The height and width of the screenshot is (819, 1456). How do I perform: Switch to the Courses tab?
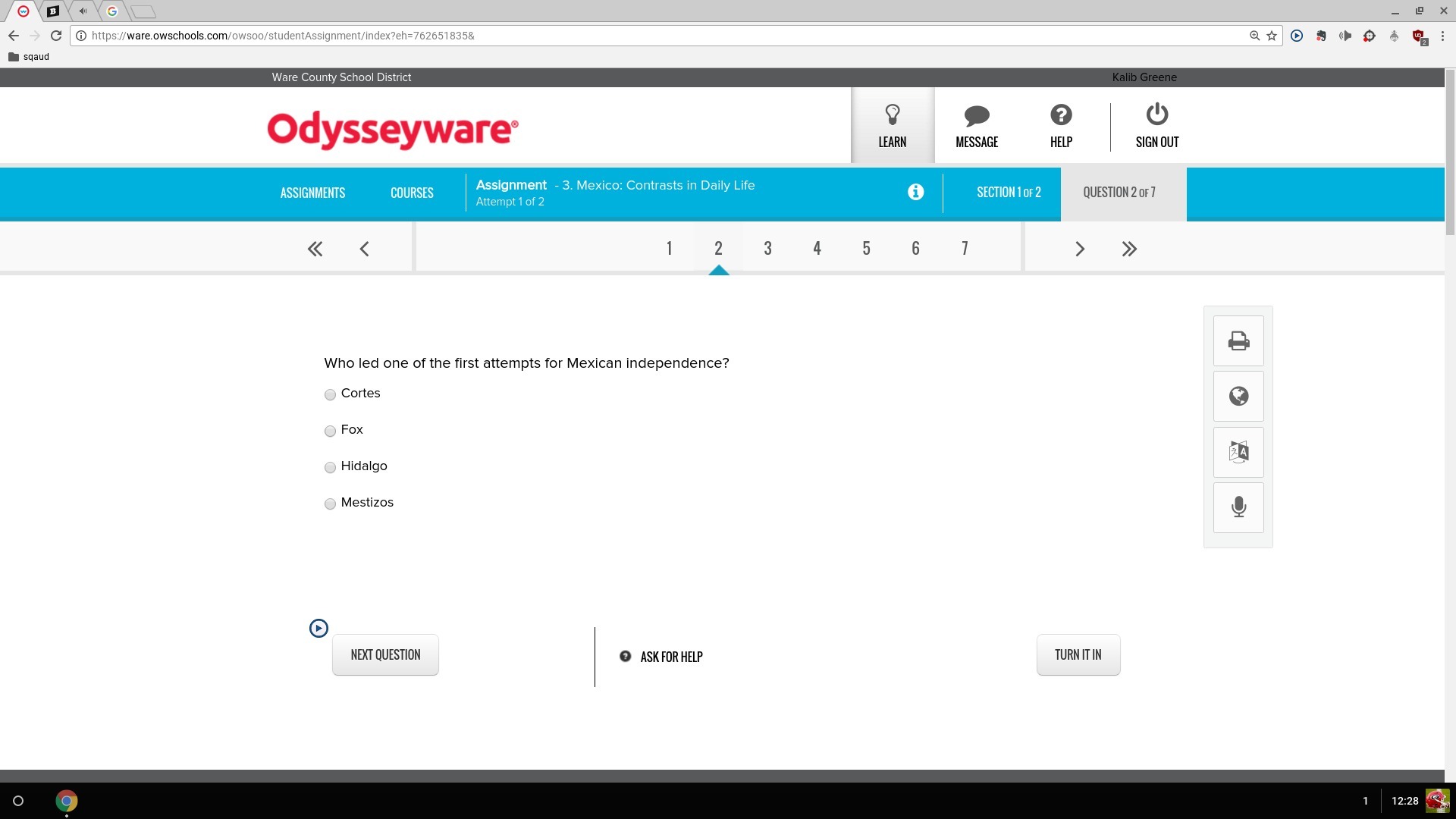412,193
